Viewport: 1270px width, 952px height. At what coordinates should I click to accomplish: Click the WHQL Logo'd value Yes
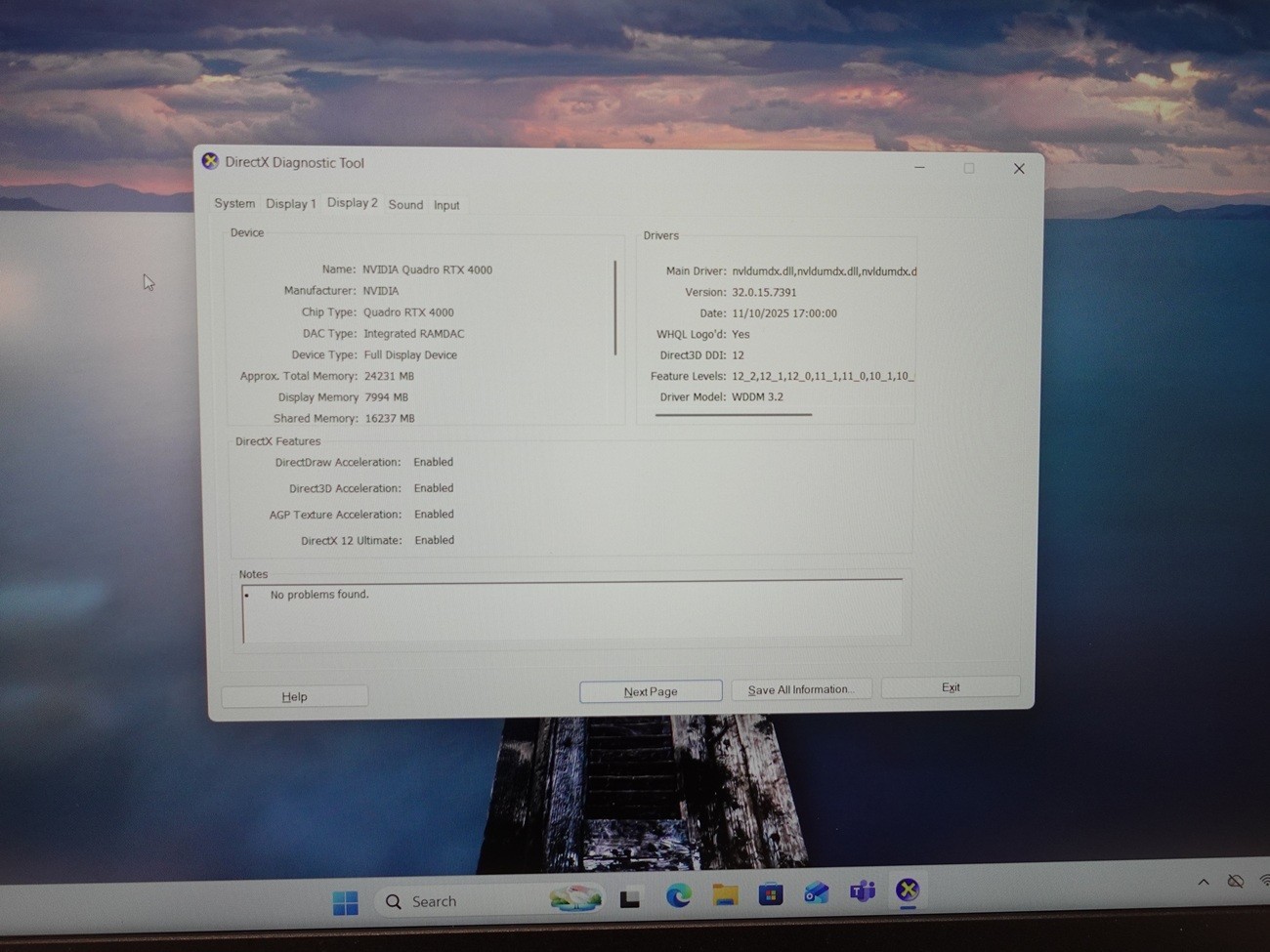pyautogui.click(x=741, y=334)
